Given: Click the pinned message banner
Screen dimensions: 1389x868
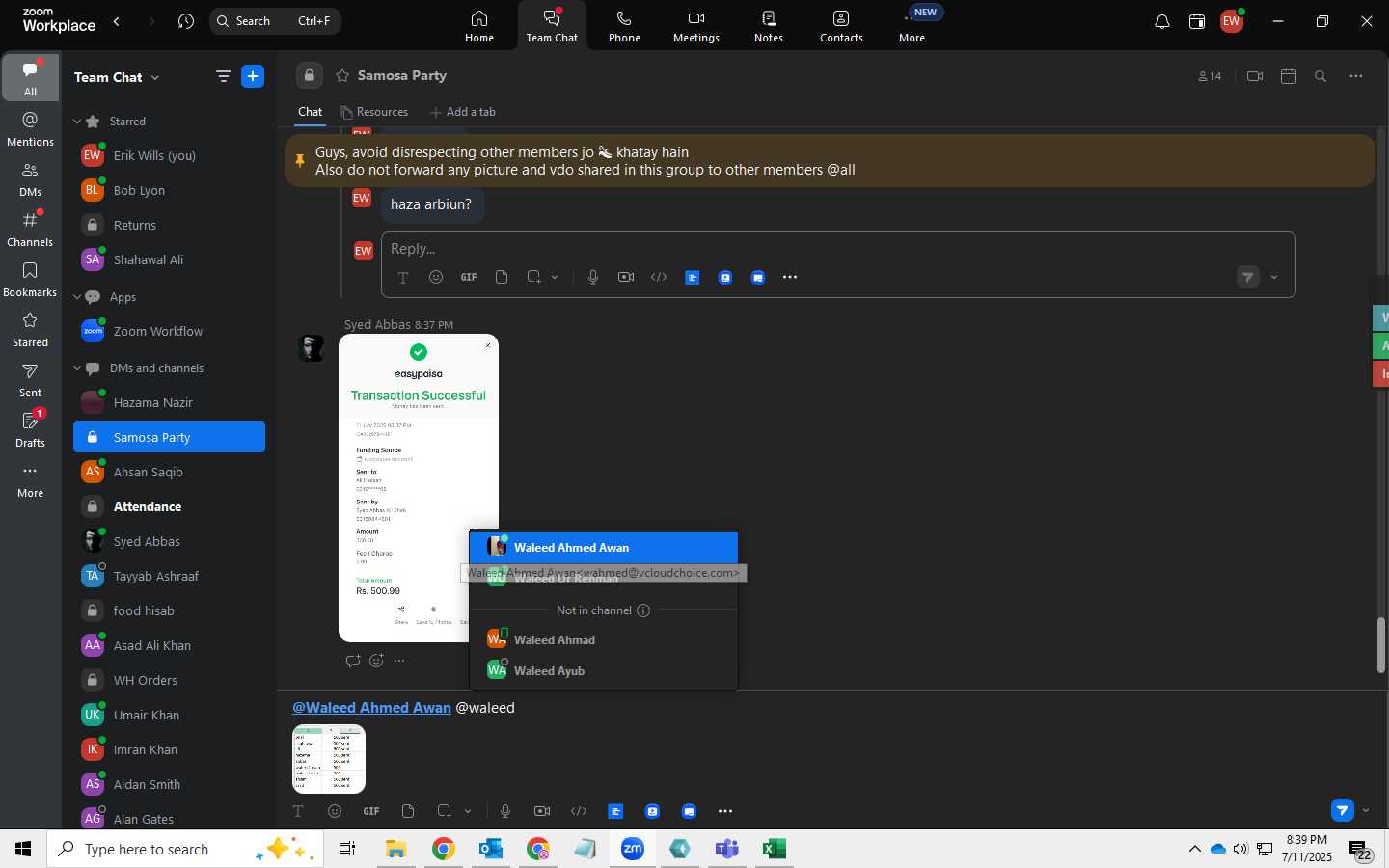Looking at the screenshot, I should (830, 161).
